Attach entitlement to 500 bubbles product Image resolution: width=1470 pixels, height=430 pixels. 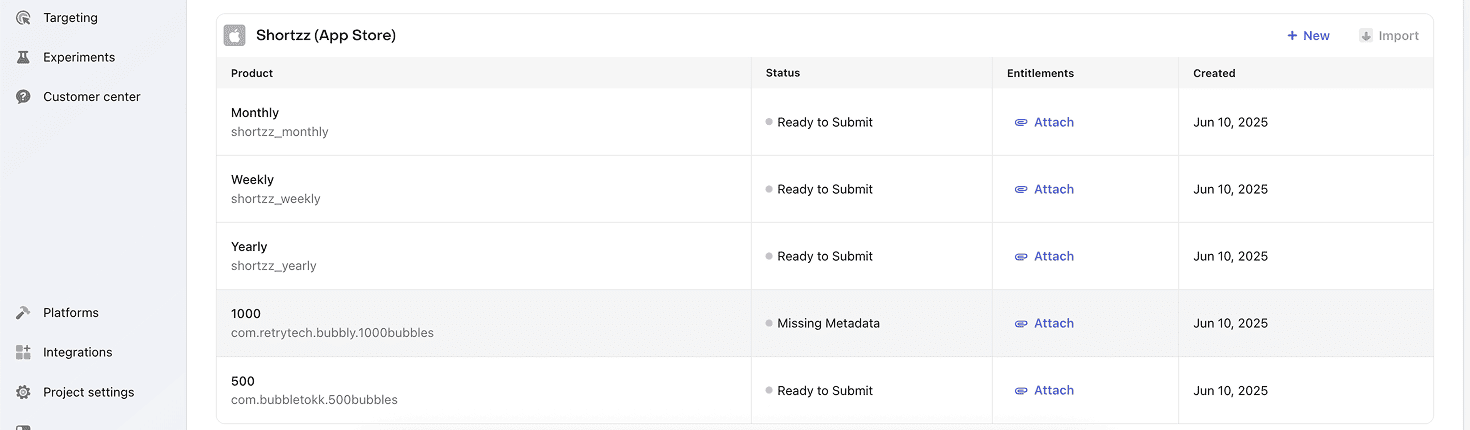1044,391
